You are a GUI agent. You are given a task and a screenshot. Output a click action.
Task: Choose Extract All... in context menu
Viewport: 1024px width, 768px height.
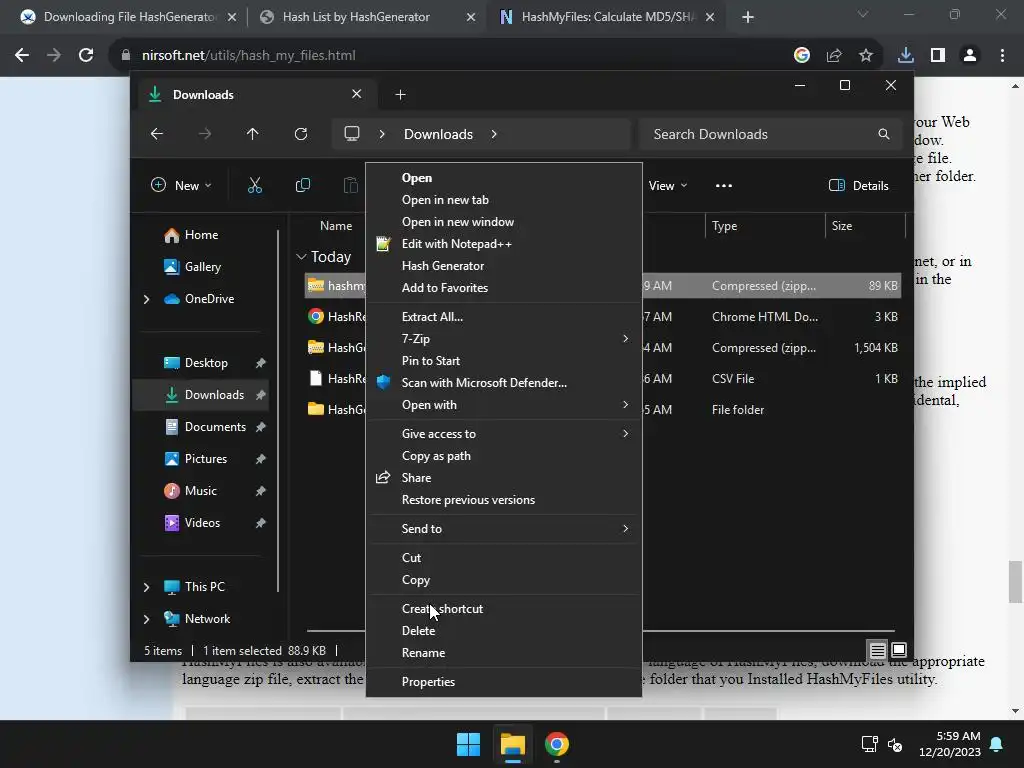coord(504,317)
